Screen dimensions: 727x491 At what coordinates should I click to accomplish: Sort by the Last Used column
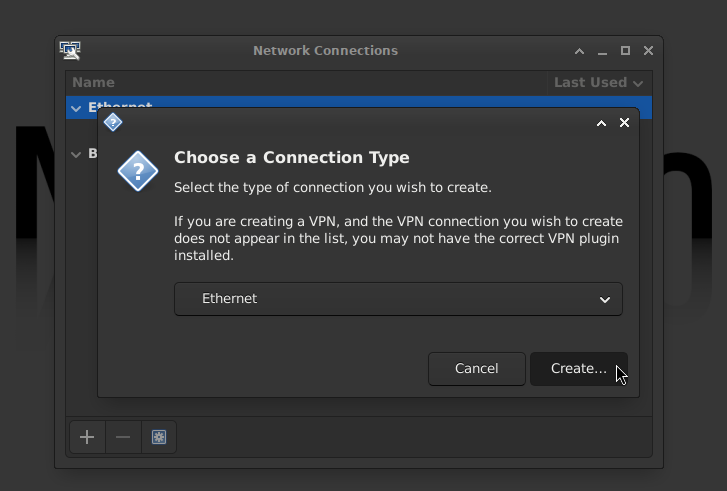599,83
